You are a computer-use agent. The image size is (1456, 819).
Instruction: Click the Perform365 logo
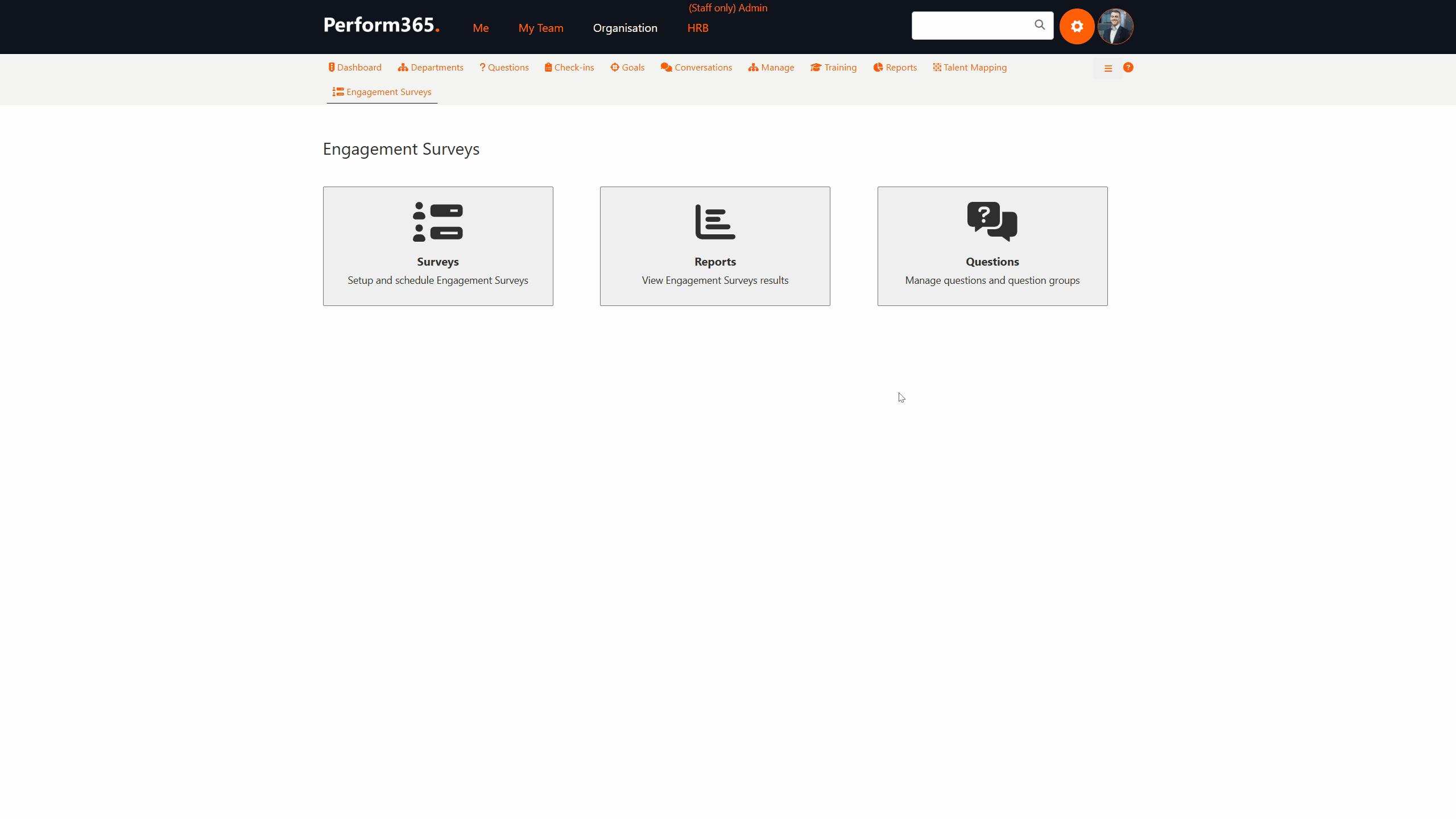tap(381, 26)
